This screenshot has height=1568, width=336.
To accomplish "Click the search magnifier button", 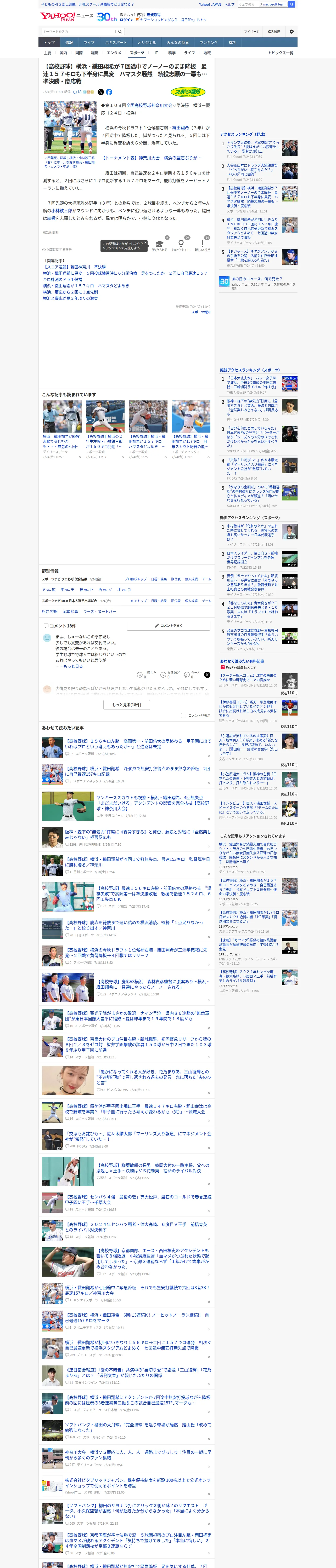I will pyautogui.click(x=120, y=32).
